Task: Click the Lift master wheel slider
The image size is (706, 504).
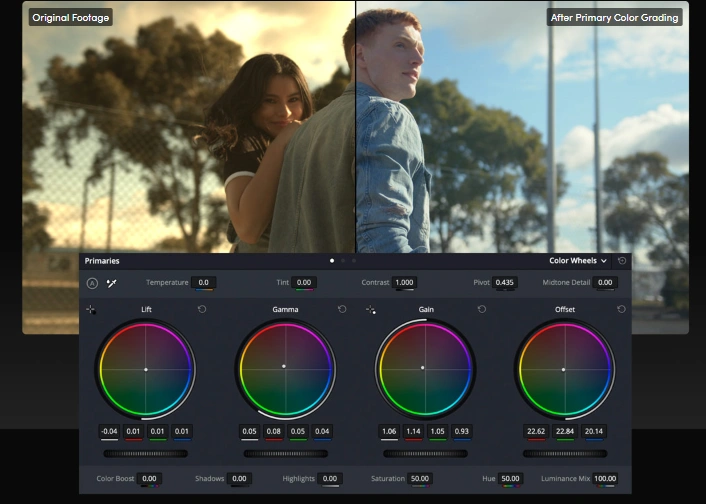Action: (146, 454)
